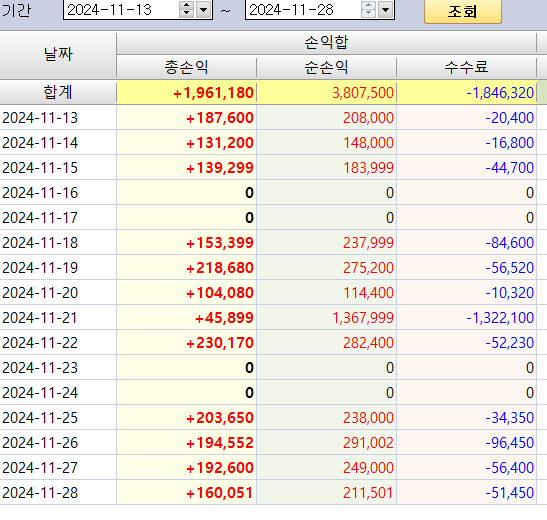Select gross profit +218,680 cell
This screenshot has width=547, height=520.
tap(187, 267)
